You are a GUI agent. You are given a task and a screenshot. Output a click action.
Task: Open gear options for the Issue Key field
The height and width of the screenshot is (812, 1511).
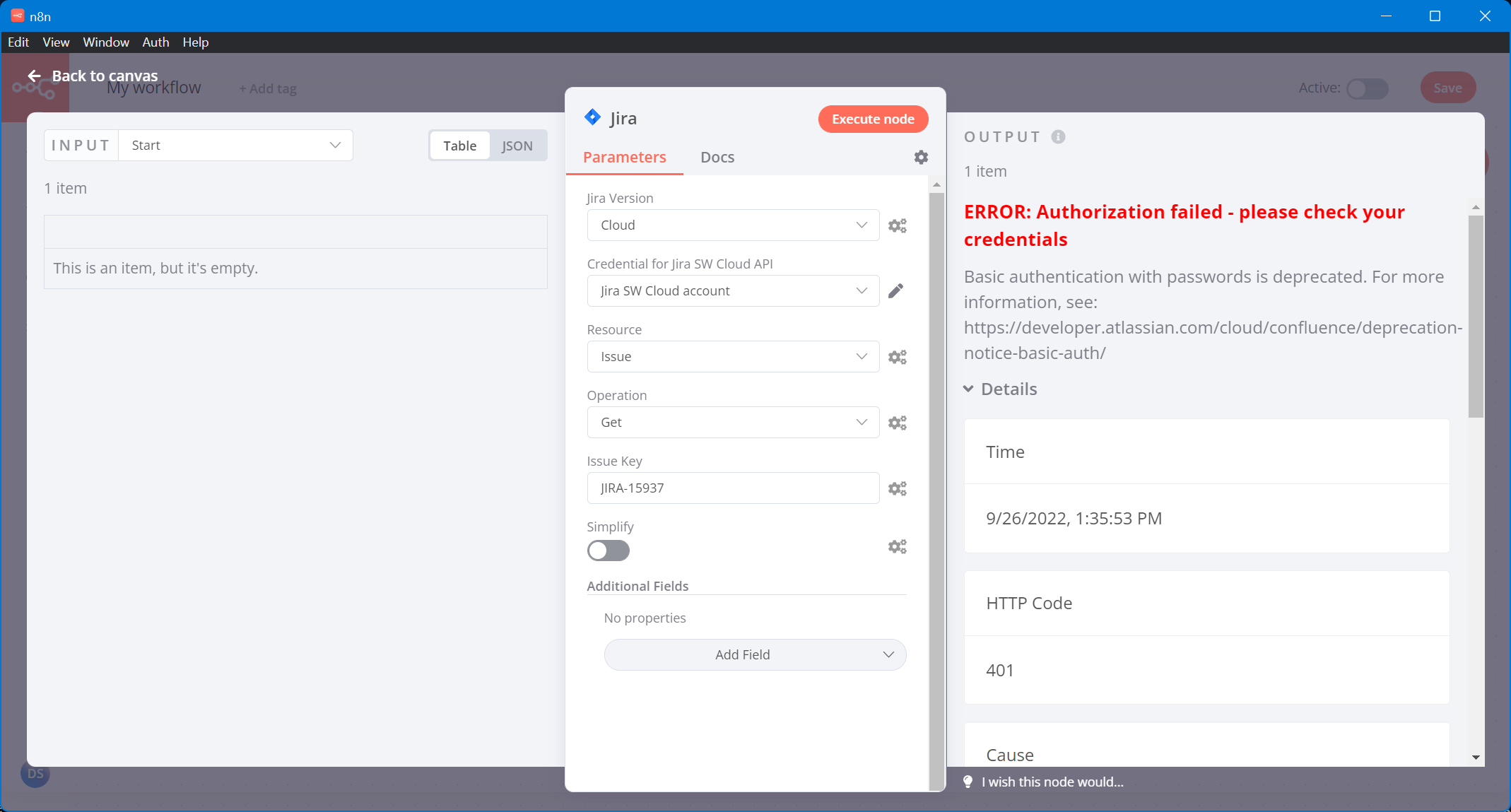point(898,488)
